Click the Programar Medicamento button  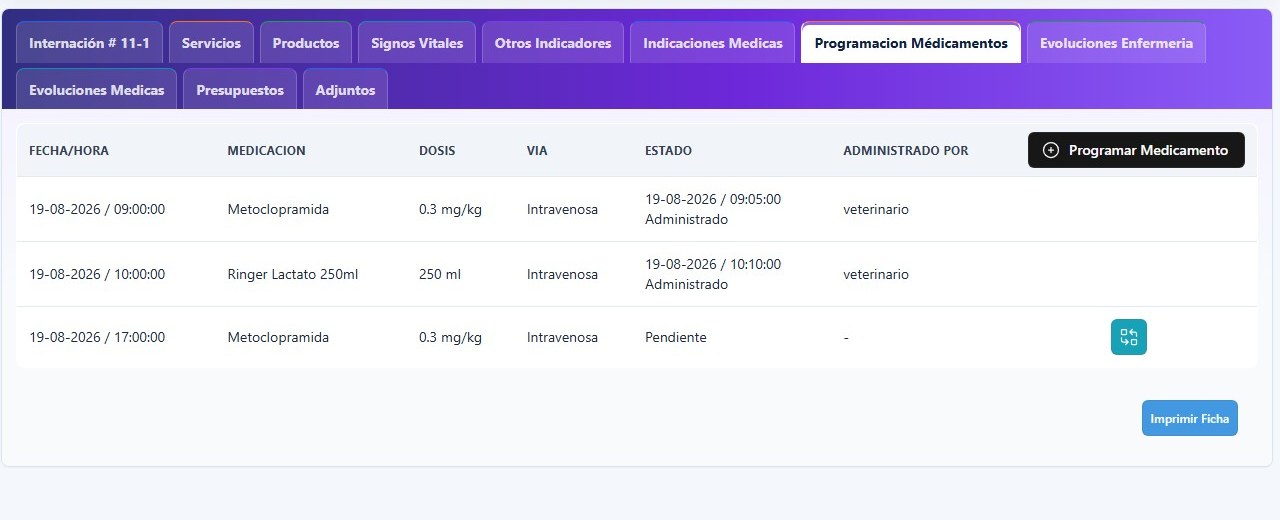click(1136, 150)
